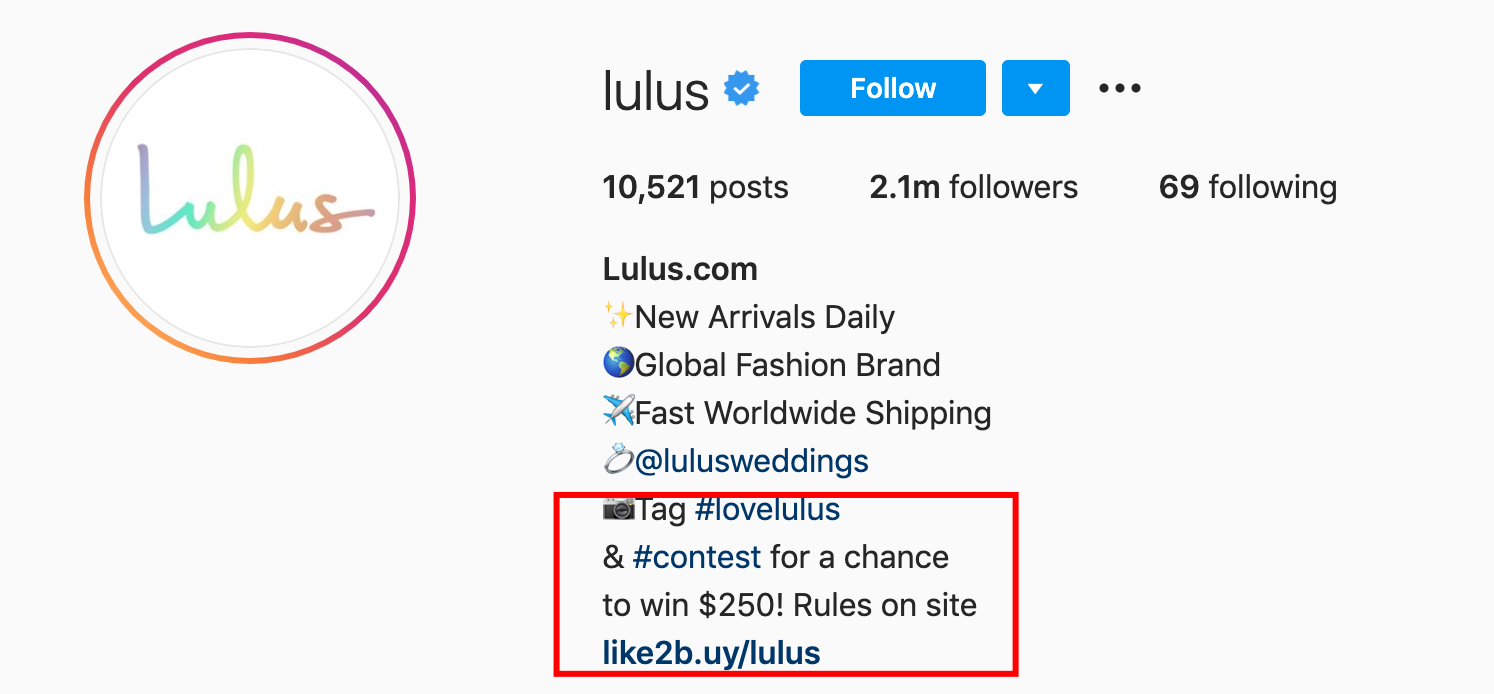Click the airplane emoji beside Fast Worldwide Shipping
The height and width of the screenshot is (694, 1494).
(x=618, y=412)
